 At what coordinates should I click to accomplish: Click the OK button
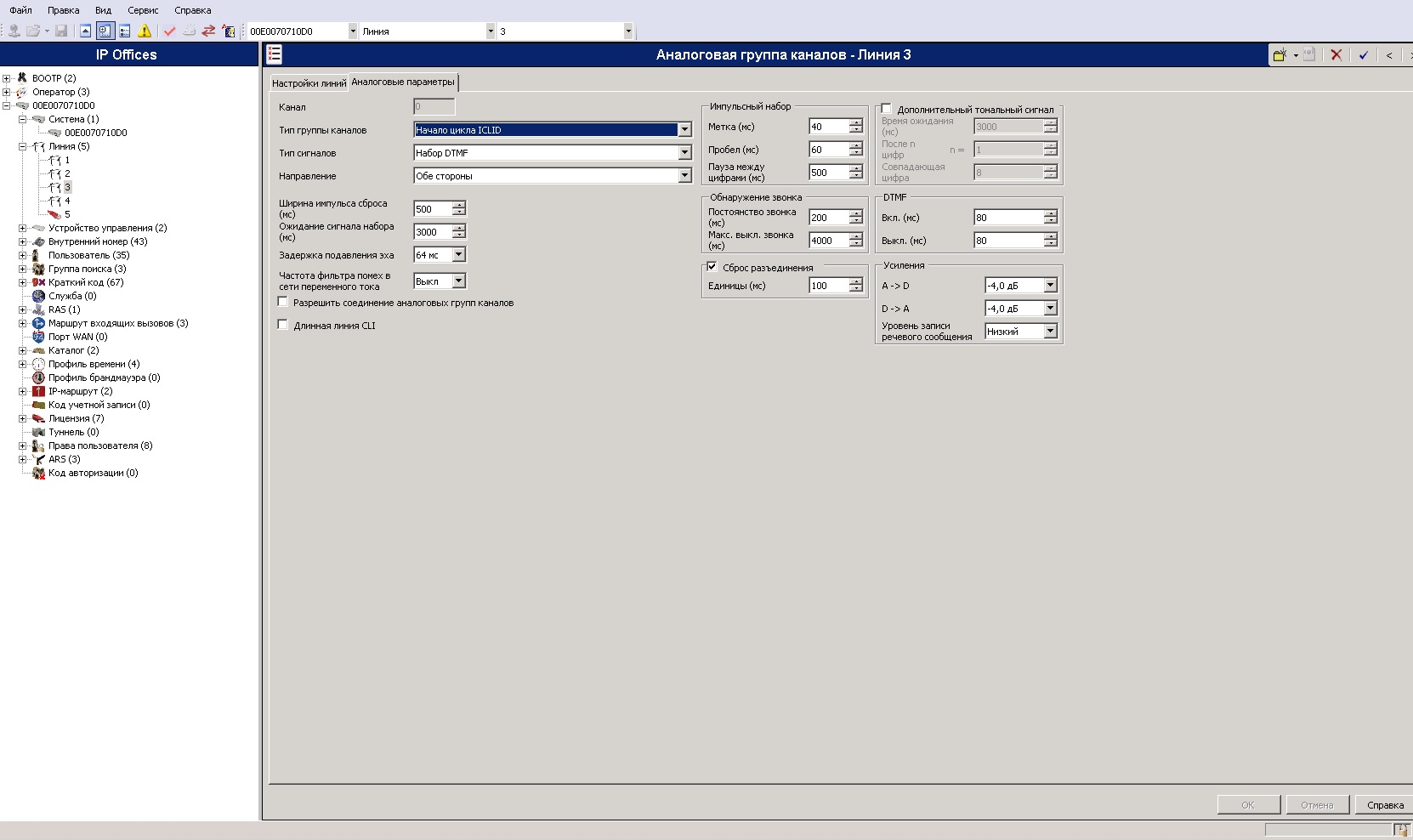tap(1248, 805)
